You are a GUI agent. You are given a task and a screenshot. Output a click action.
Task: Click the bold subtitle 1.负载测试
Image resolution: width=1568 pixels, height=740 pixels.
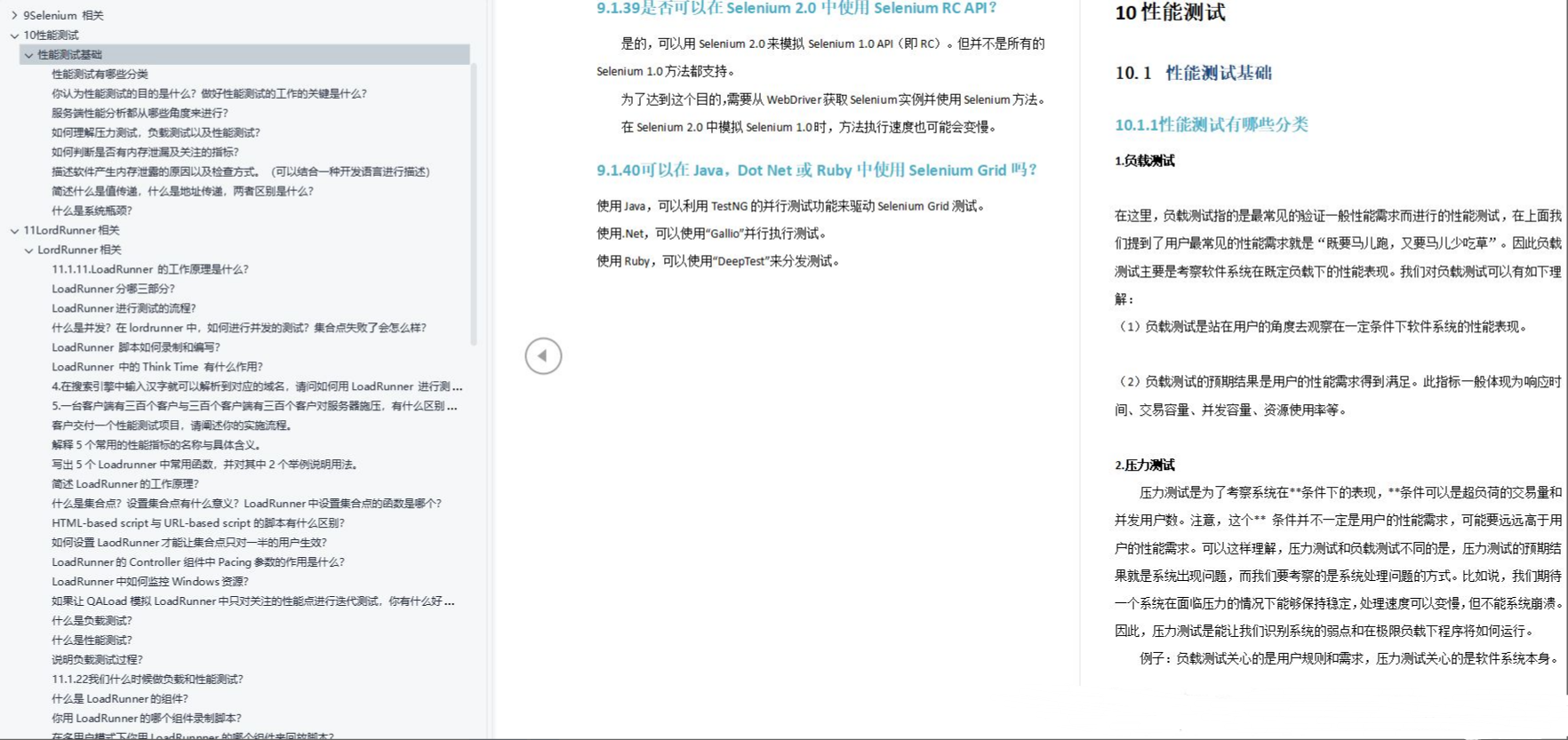(x=1145, y=161)
